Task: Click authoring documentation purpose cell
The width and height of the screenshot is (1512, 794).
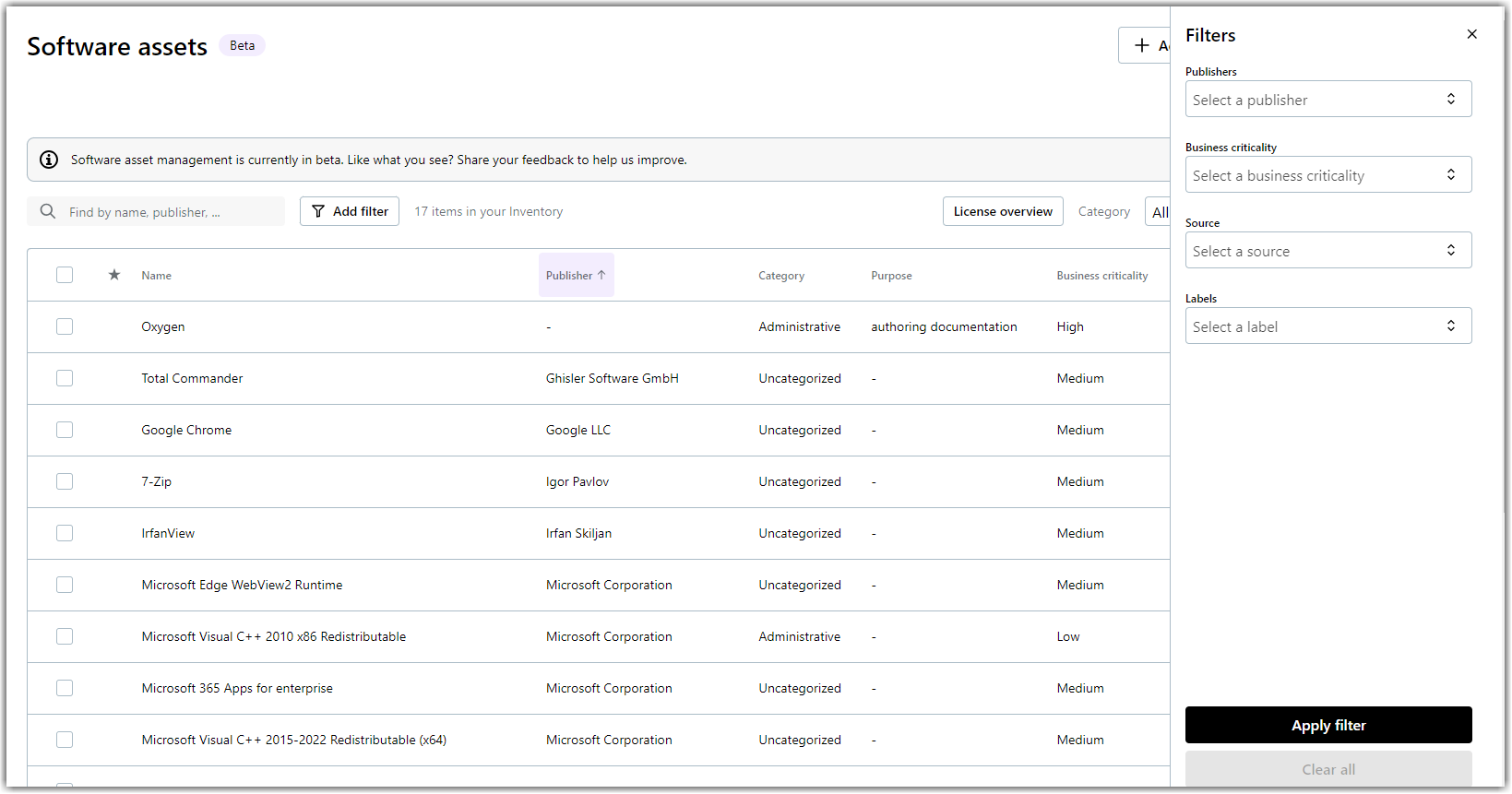Action: 944,326
